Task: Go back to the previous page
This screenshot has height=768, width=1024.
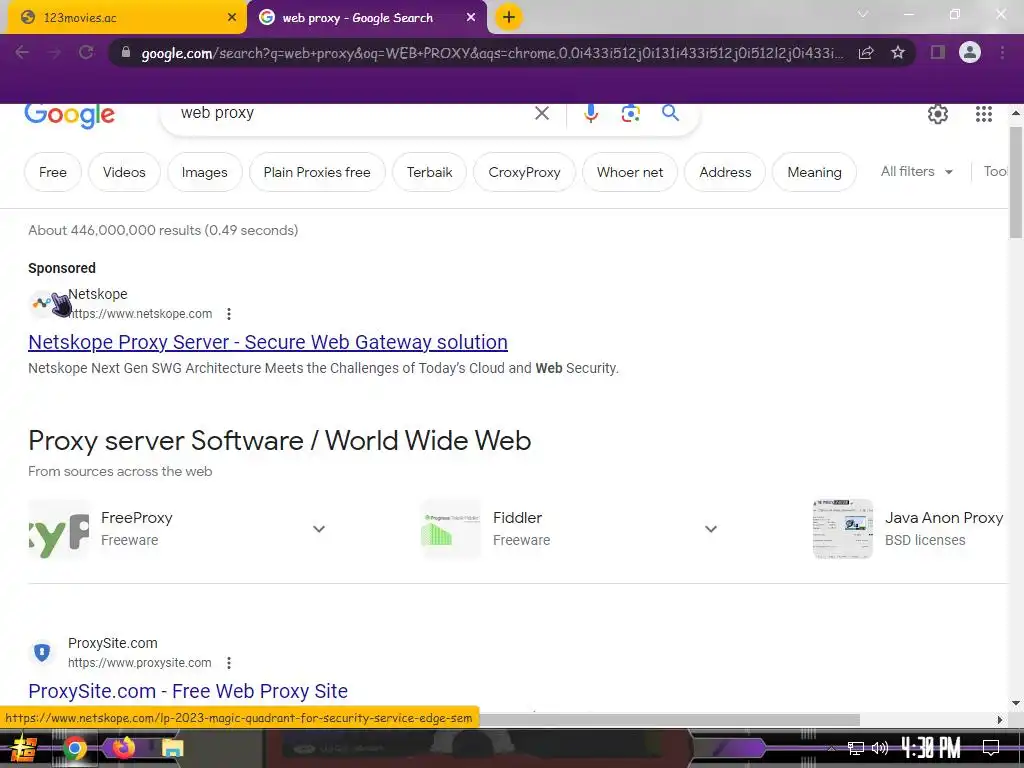Action: click(22, 52)
